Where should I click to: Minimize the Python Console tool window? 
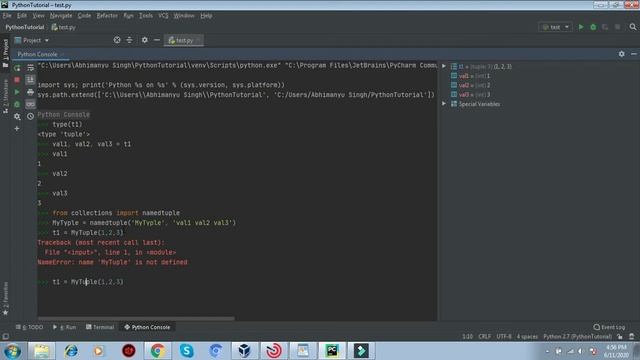[633, 54]
